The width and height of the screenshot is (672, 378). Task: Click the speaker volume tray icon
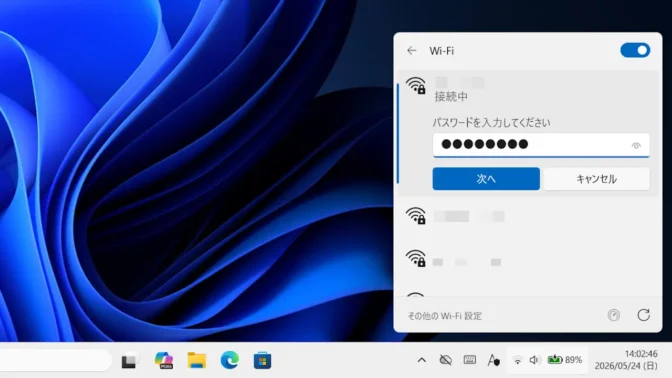(x=534, y=360)
